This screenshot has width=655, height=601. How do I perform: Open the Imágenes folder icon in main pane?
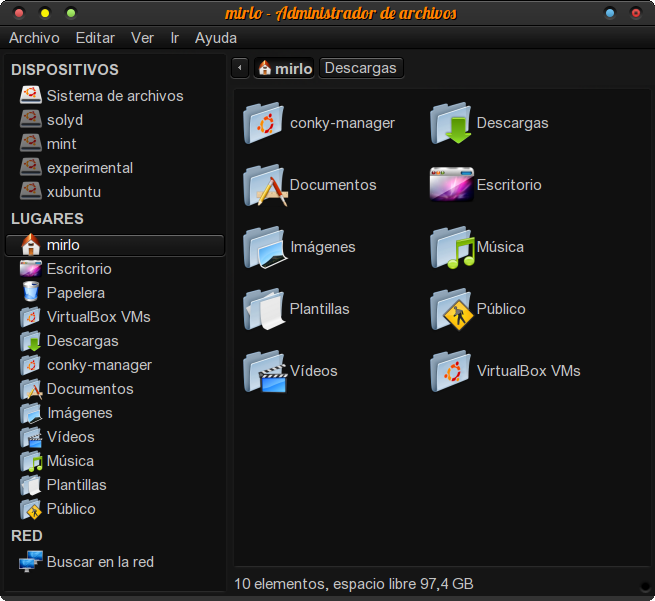[x=265, y=247]
